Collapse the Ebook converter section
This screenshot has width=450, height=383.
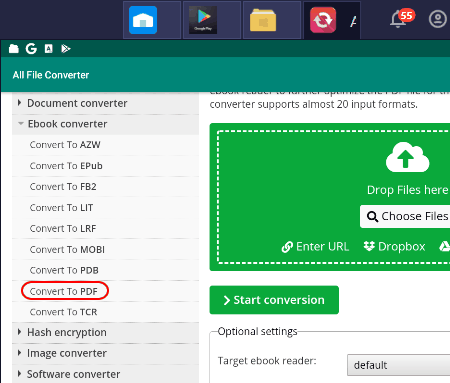(105, 124)
